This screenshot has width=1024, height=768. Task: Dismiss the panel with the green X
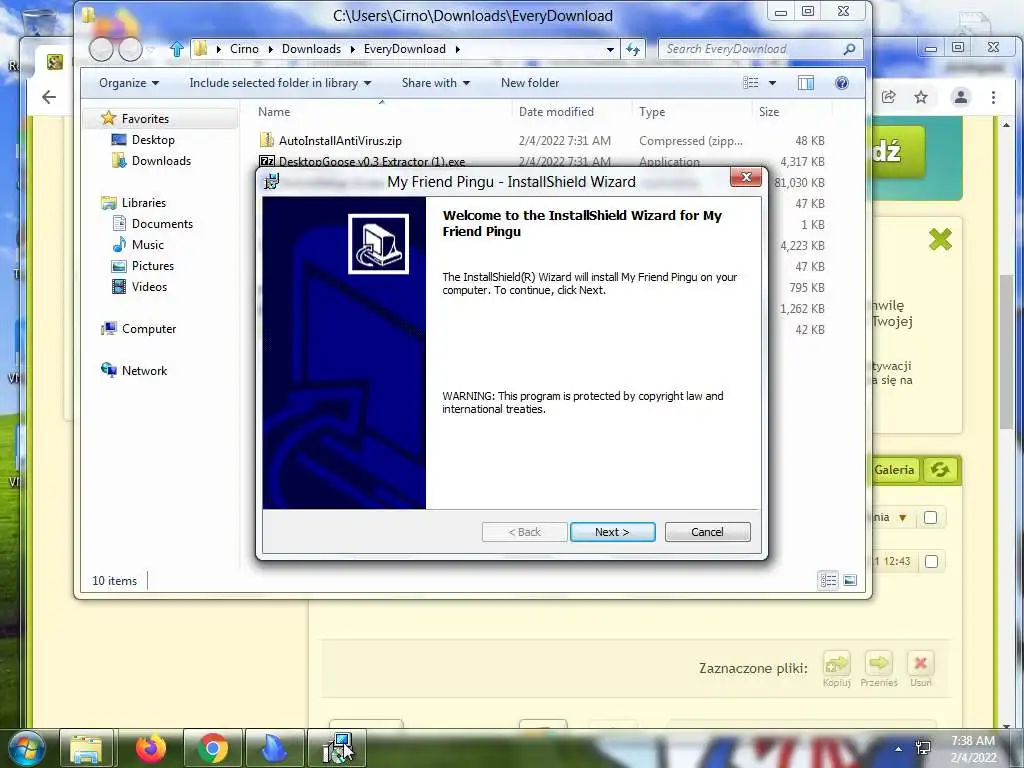point(940,240)
